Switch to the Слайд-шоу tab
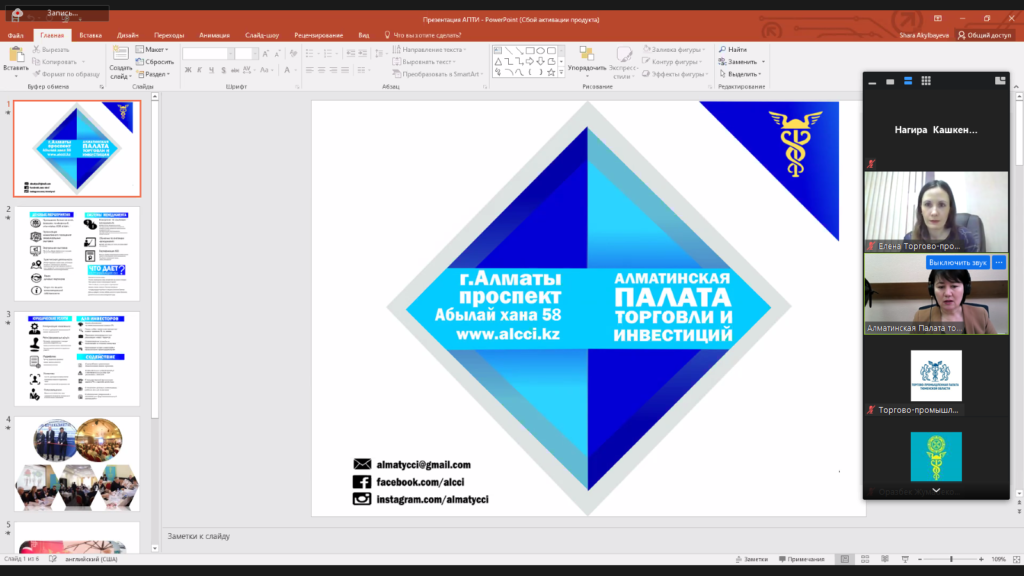 pos(262,35)
